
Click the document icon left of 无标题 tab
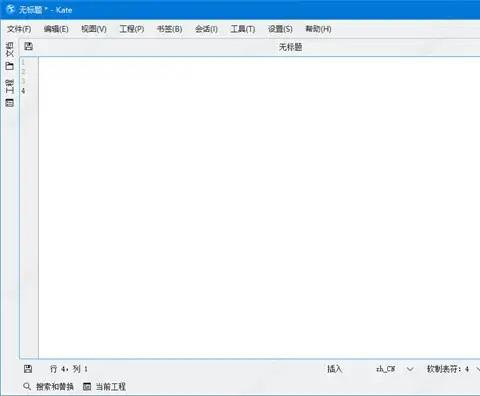click(x=28, y=46)
